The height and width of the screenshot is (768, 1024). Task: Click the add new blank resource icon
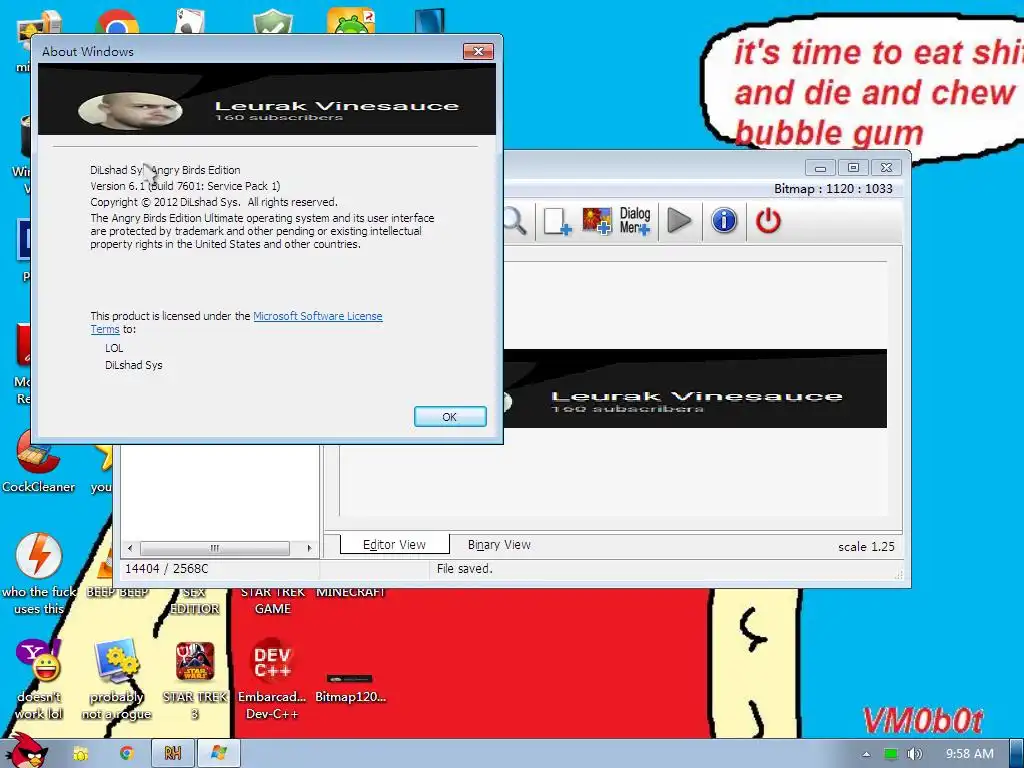point(557,221)
